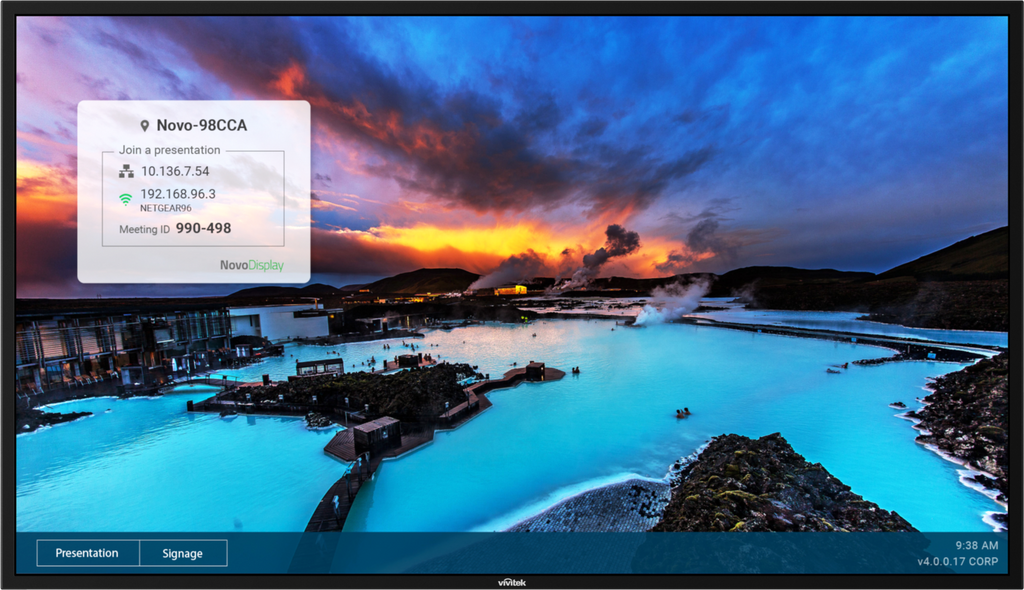Click the lit yellow building in the wallpaper

point(511,290)
